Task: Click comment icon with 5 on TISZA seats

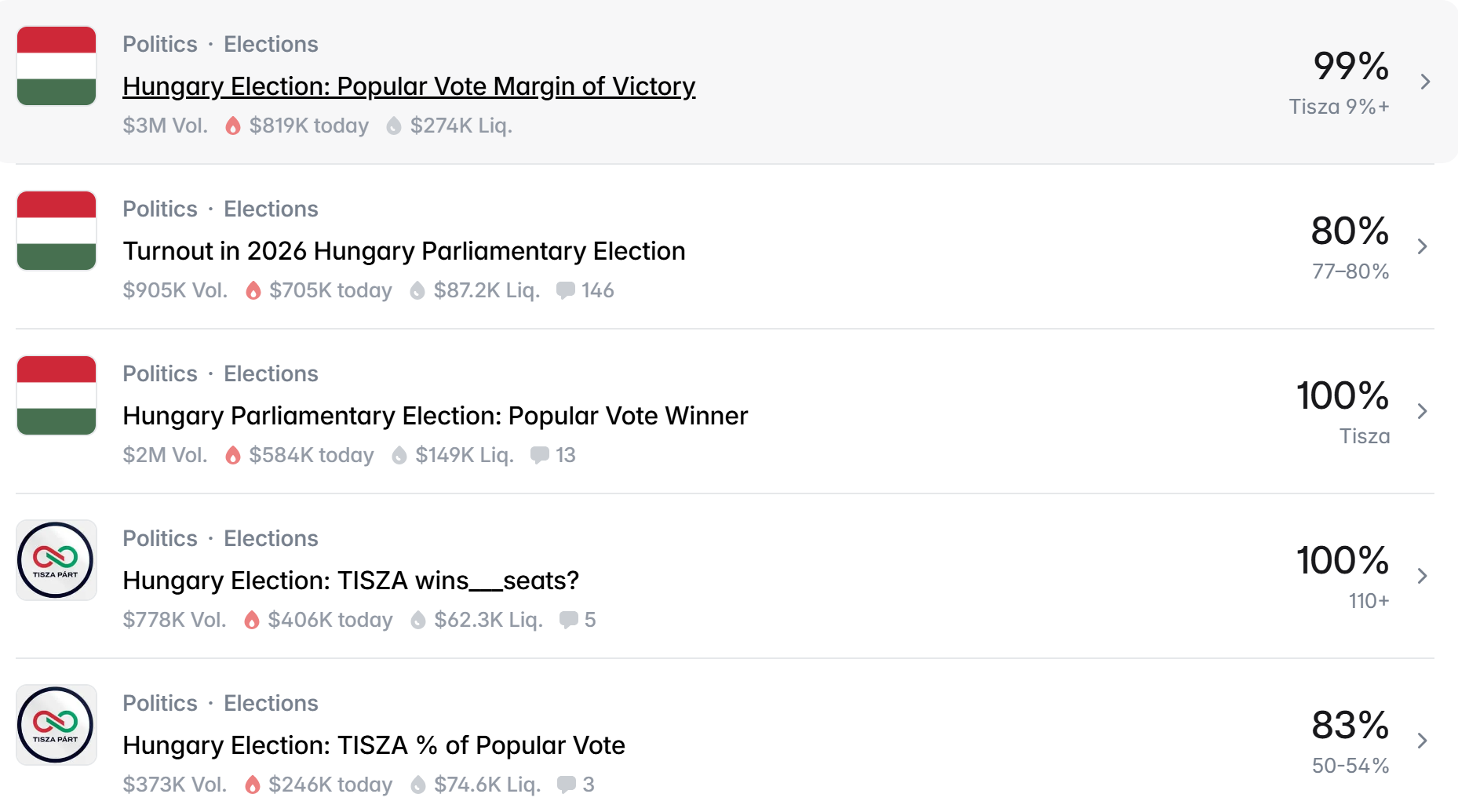Action: click(568, 620)
